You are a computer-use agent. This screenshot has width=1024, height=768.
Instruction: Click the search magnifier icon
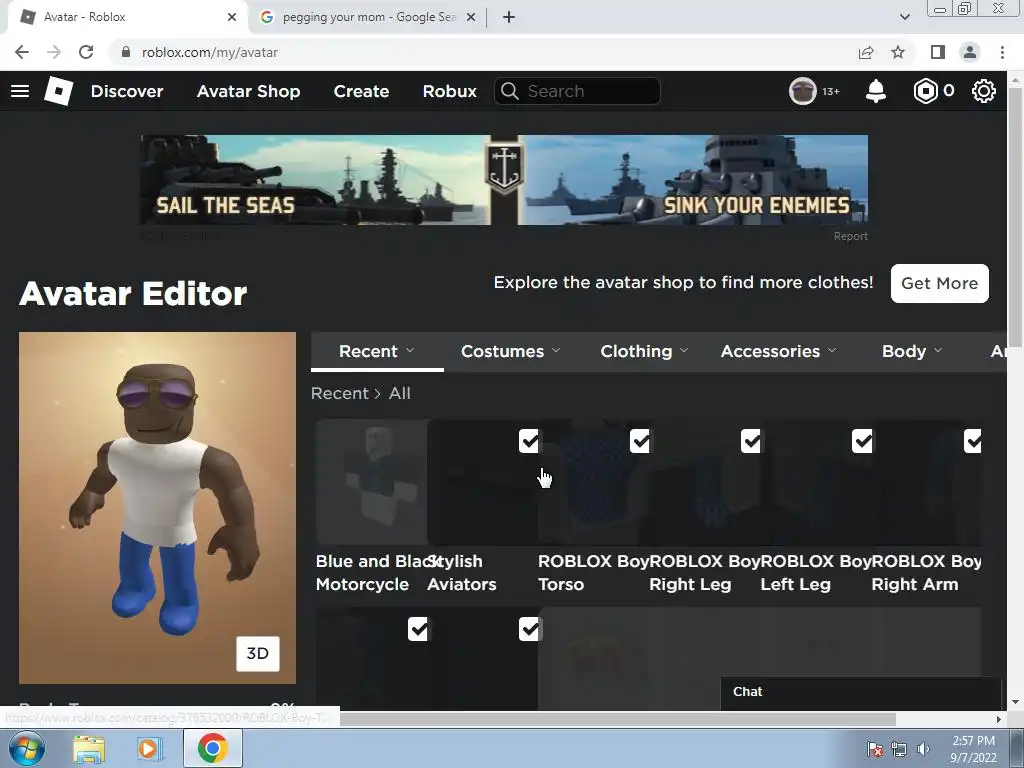[510, 91]
